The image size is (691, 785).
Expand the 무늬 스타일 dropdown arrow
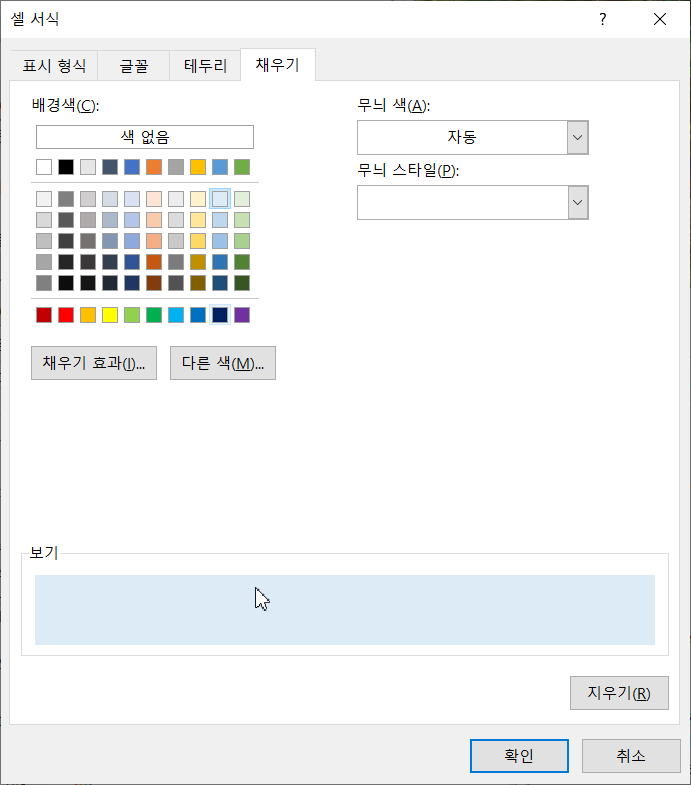[x=577, y=202]
